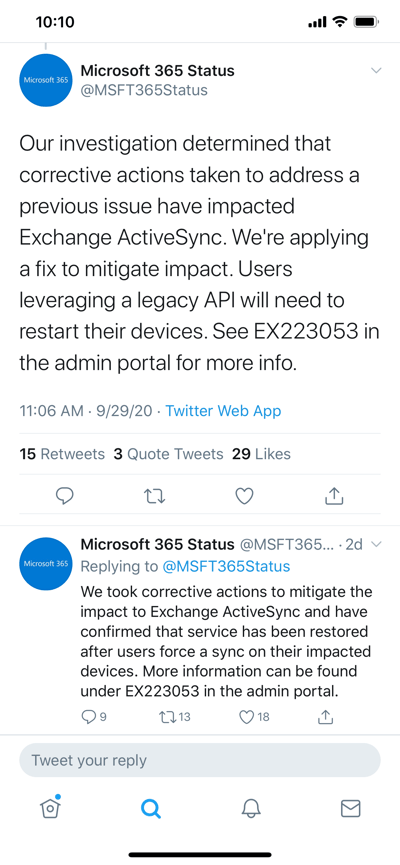The height and width of the screenshot is (865, 400).
Task: Expand the main tweet's options chevron
Action: pyautogui.click(x=376, y=71)
